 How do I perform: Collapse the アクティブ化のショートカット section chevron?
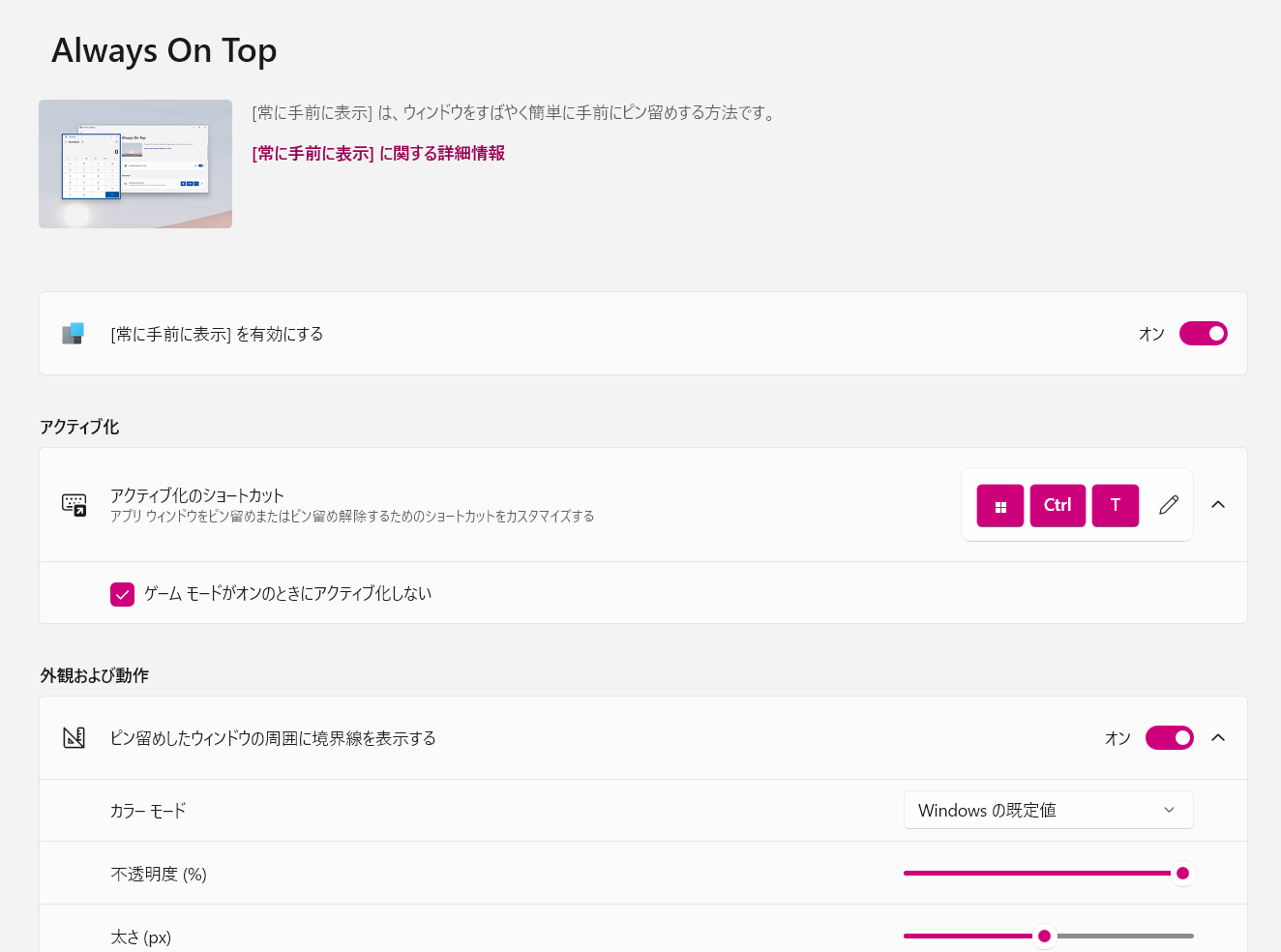[x=1218, y=505]
